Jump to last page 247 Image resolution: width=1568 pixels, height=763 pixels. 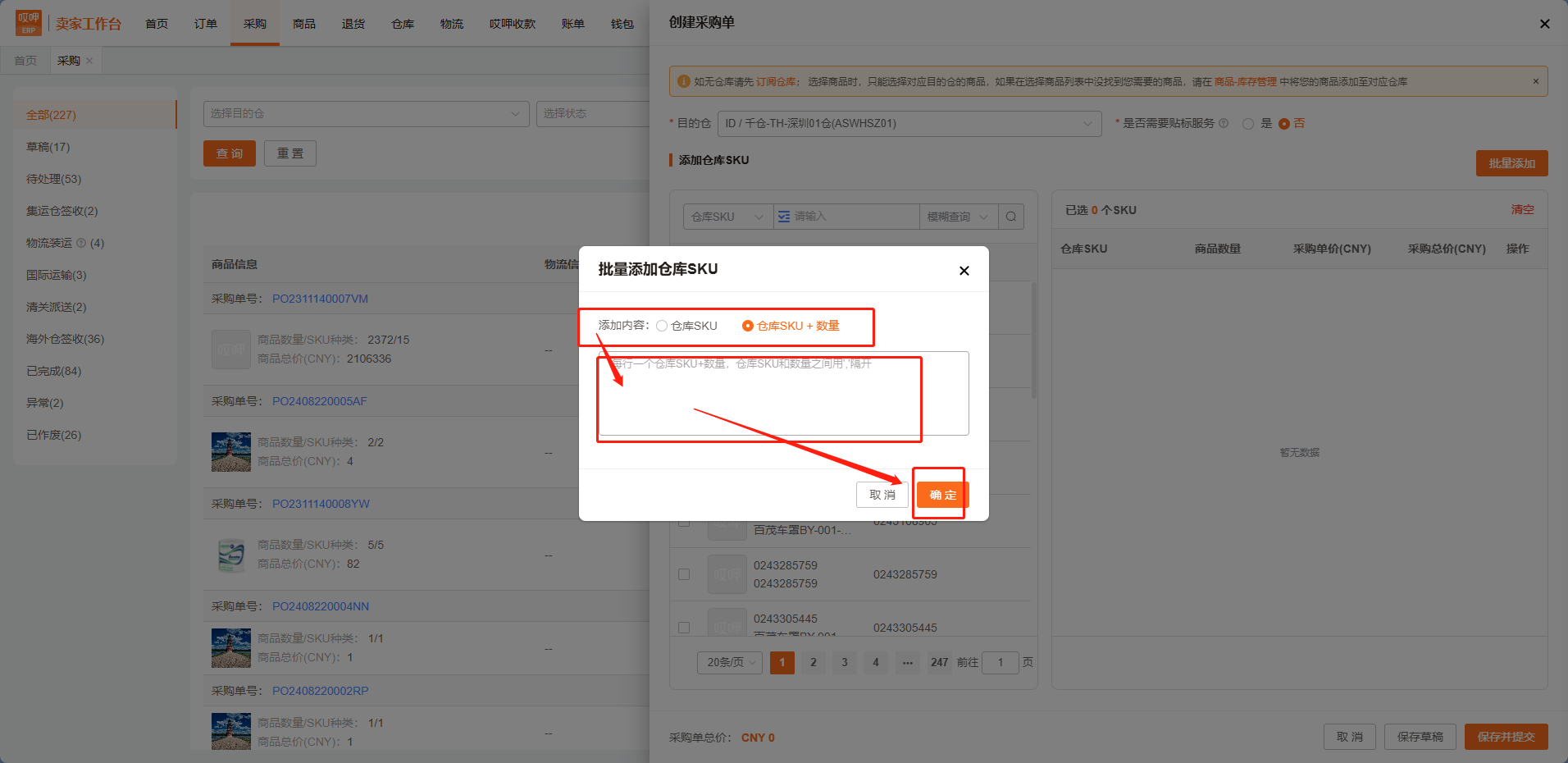(x=940, y=662)
